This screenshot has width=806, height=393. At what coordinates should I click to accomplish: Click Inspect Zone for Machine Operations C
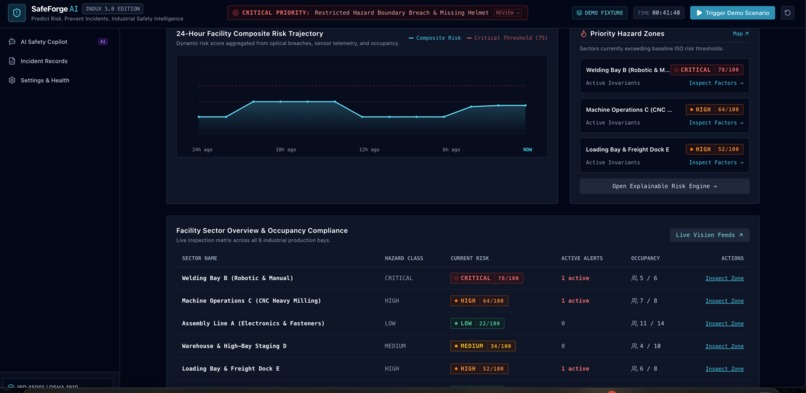click(x=724, y=301)
